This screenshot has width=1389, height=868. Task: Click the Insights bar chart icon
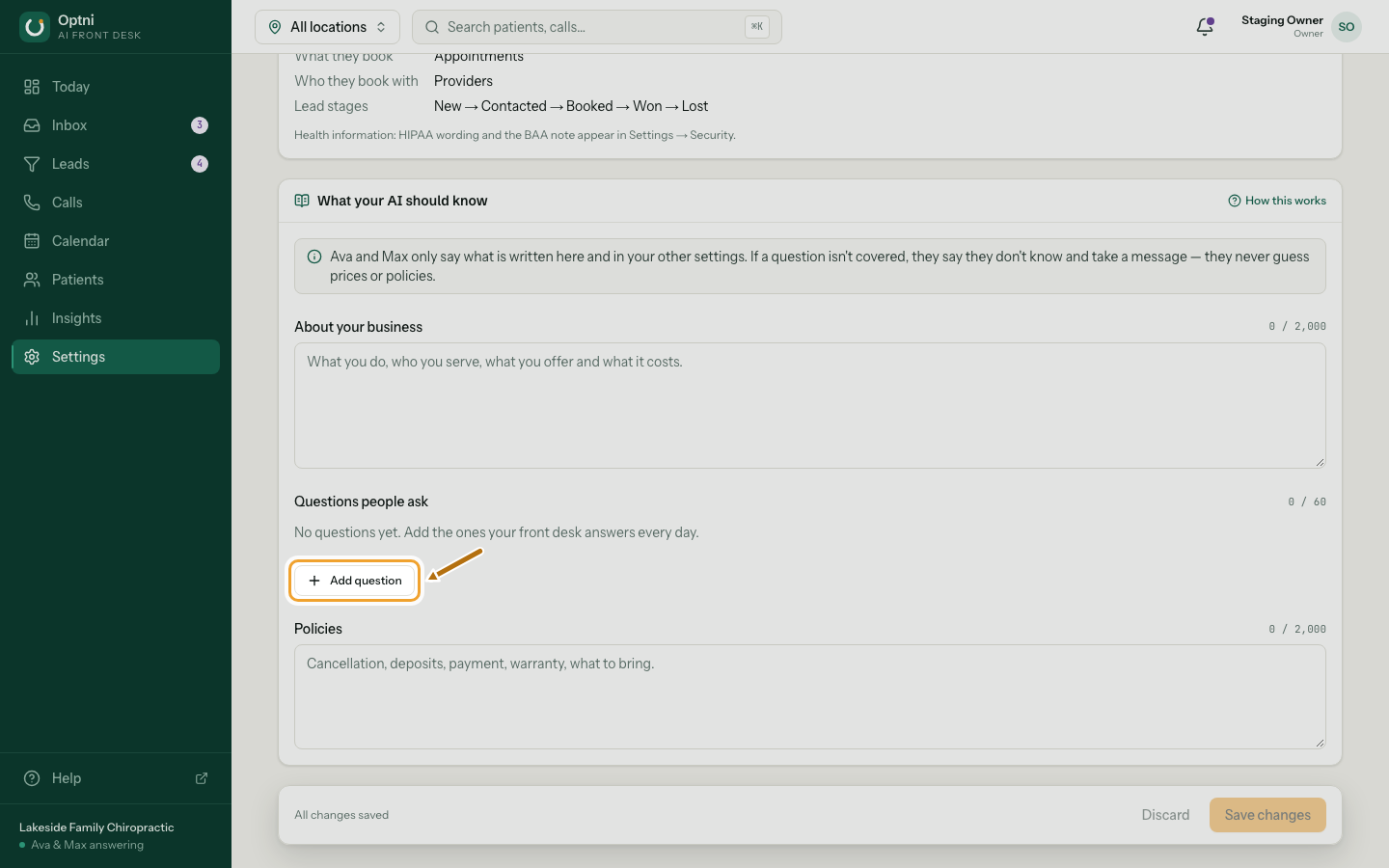(x=32, y=318)
